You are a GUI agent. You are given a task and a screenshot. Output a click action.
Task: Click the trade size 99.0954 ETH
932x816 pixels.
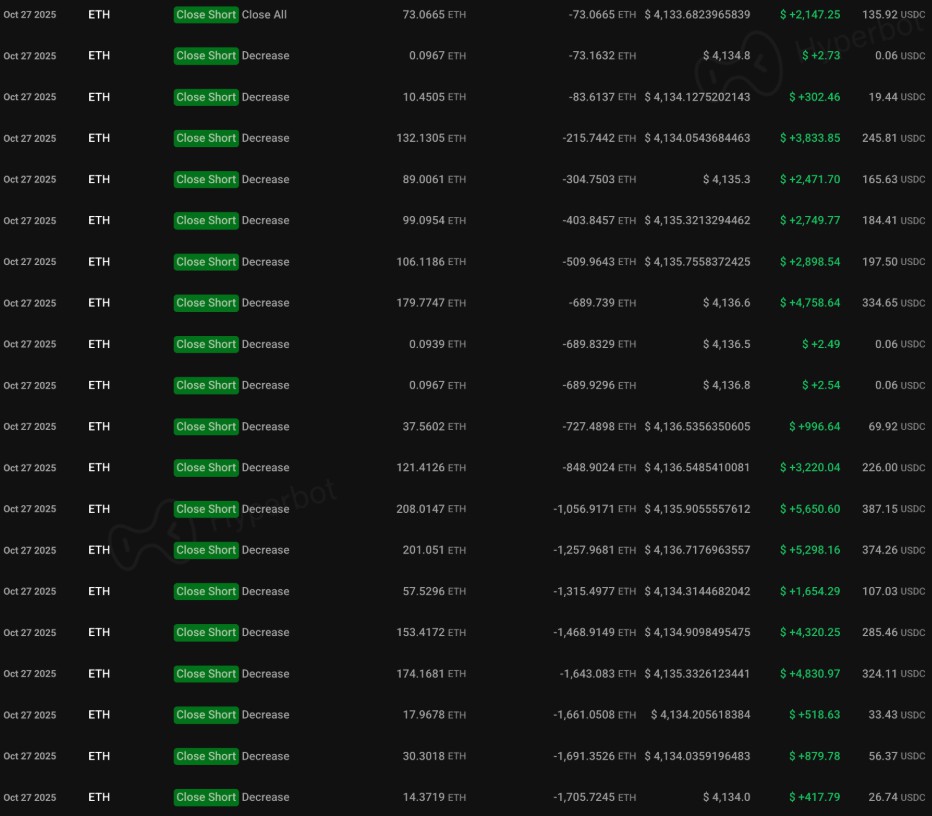click(434, 220)
